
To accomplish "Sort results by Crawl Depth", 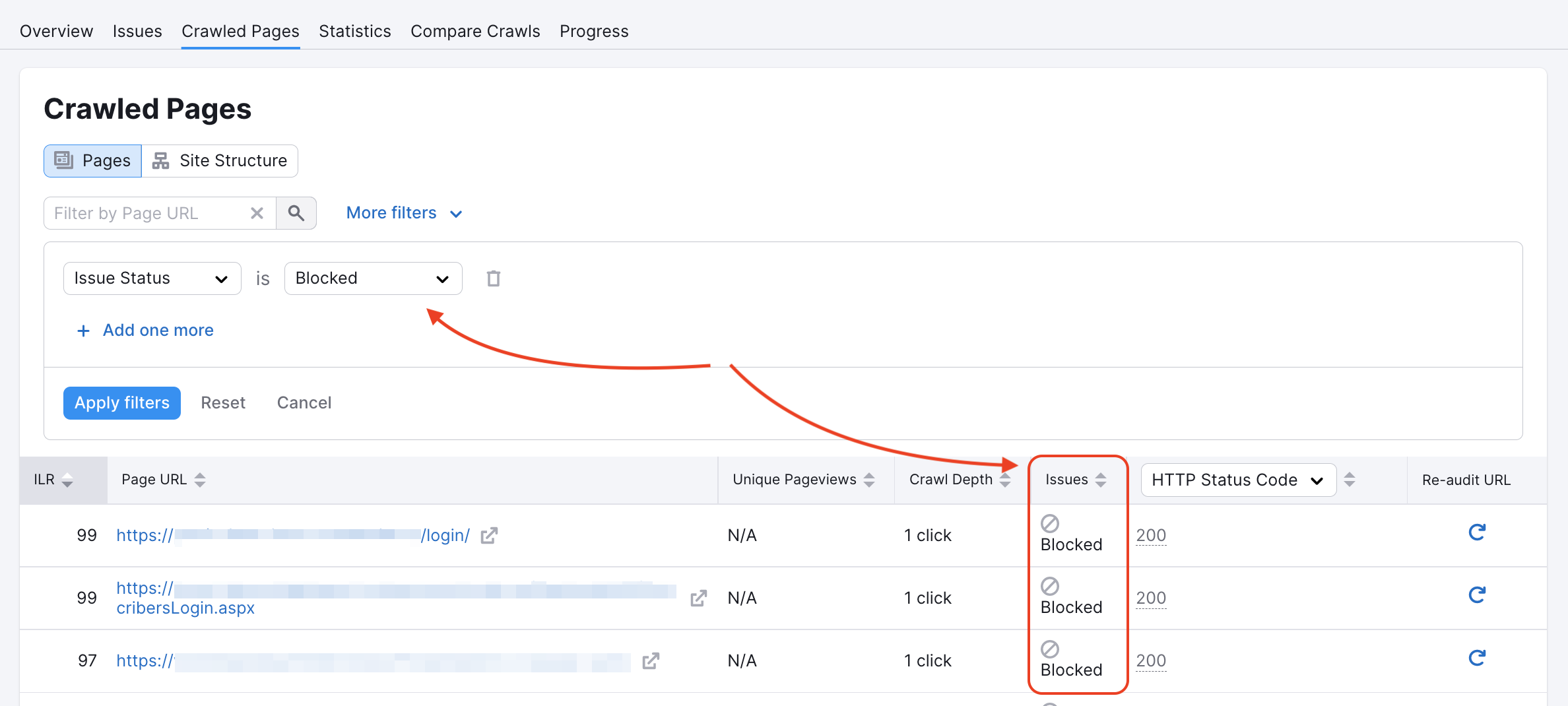I will pyautogui.click(x=1004, y=480).
